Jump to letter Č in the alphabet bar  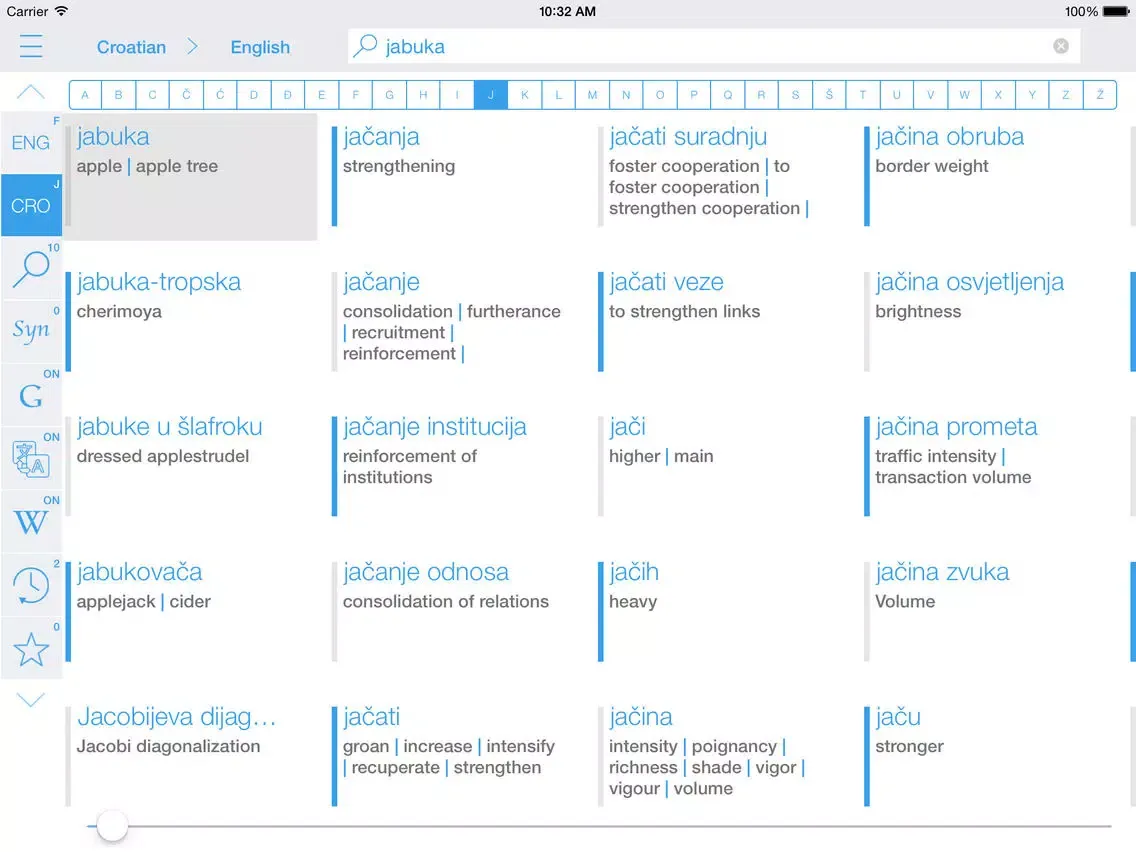click(186, 95)
